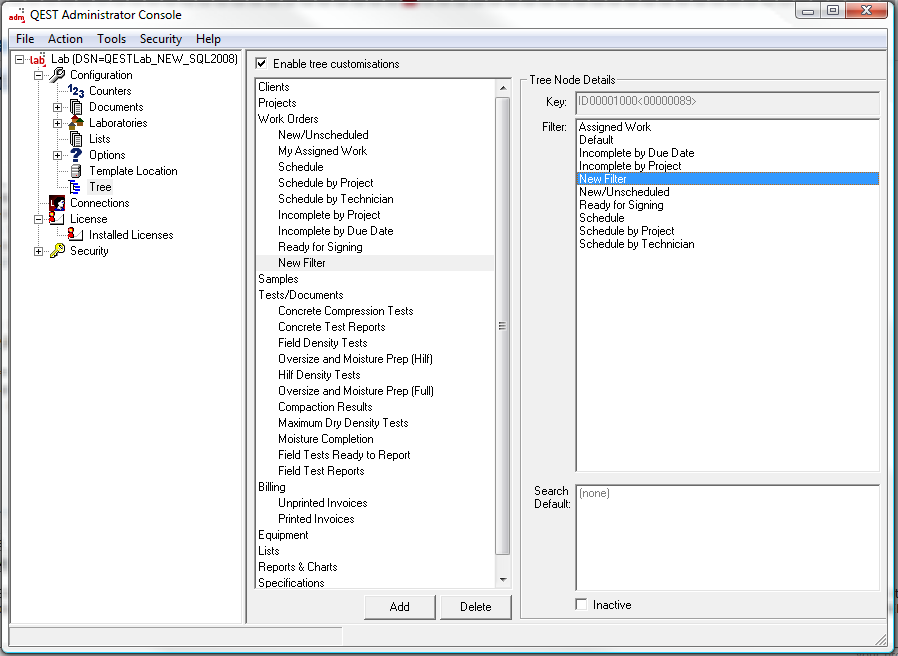Image resolution: width=898 pixels, height=656 pixels.
Task: Open the Action menu
Action: [x=65, y=39]
